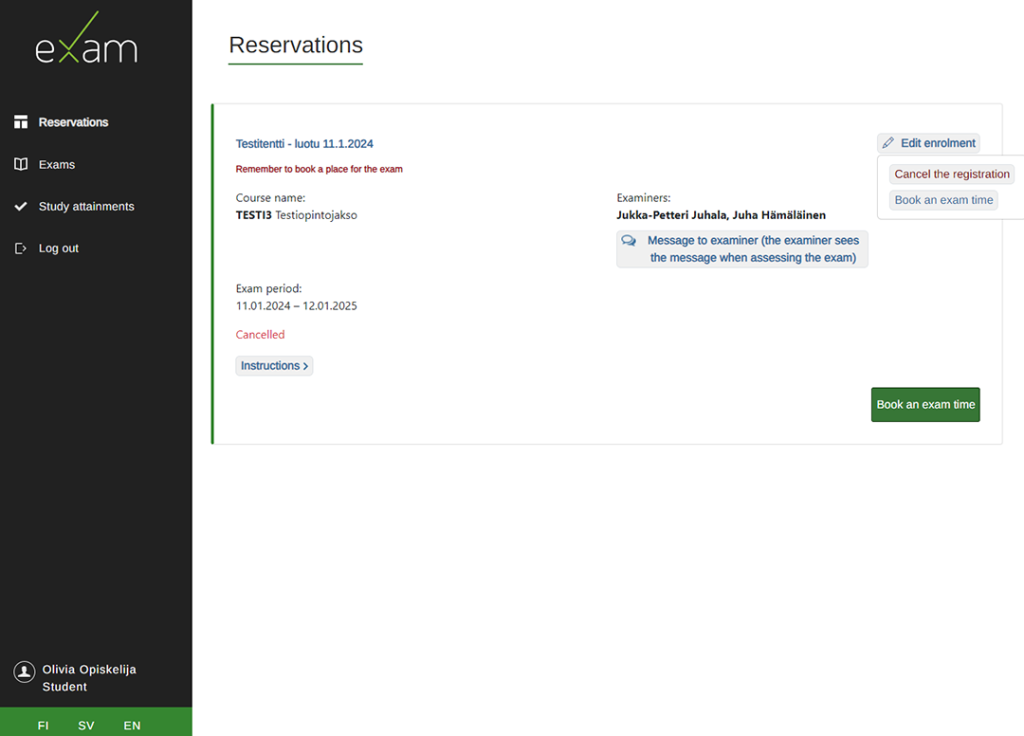1024x736 pixels.
Task: Click the course name TESTI3 Testiopintojakso
Action: click(296, 215)
